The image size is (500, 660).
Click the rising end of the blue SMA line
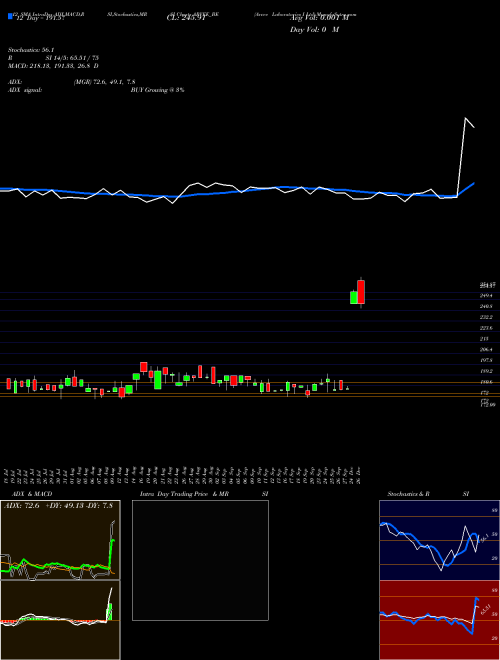pyautogui.click(x=474, y=184)
